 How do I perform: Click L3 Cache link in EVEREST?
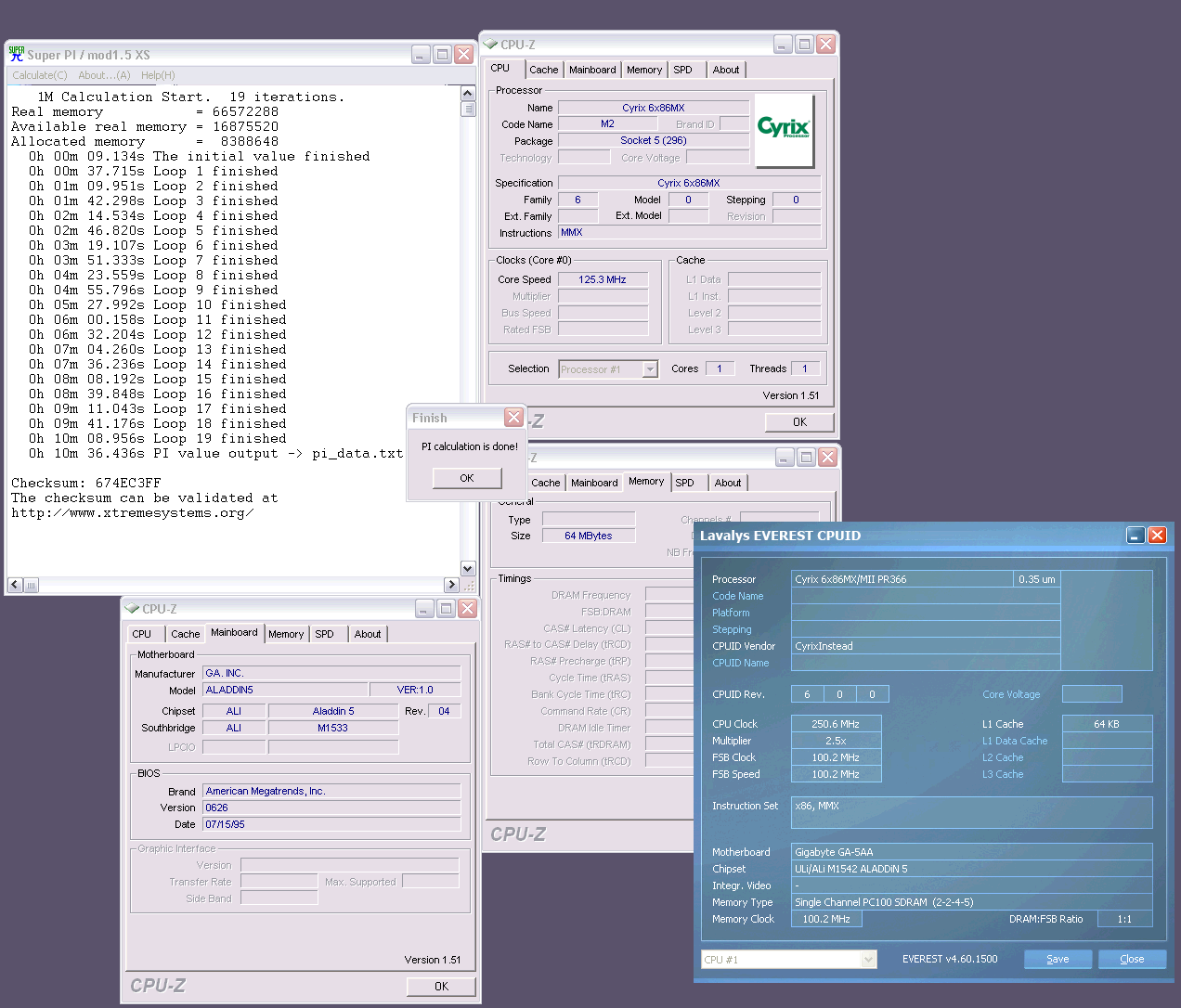(x=1003, y=774)
